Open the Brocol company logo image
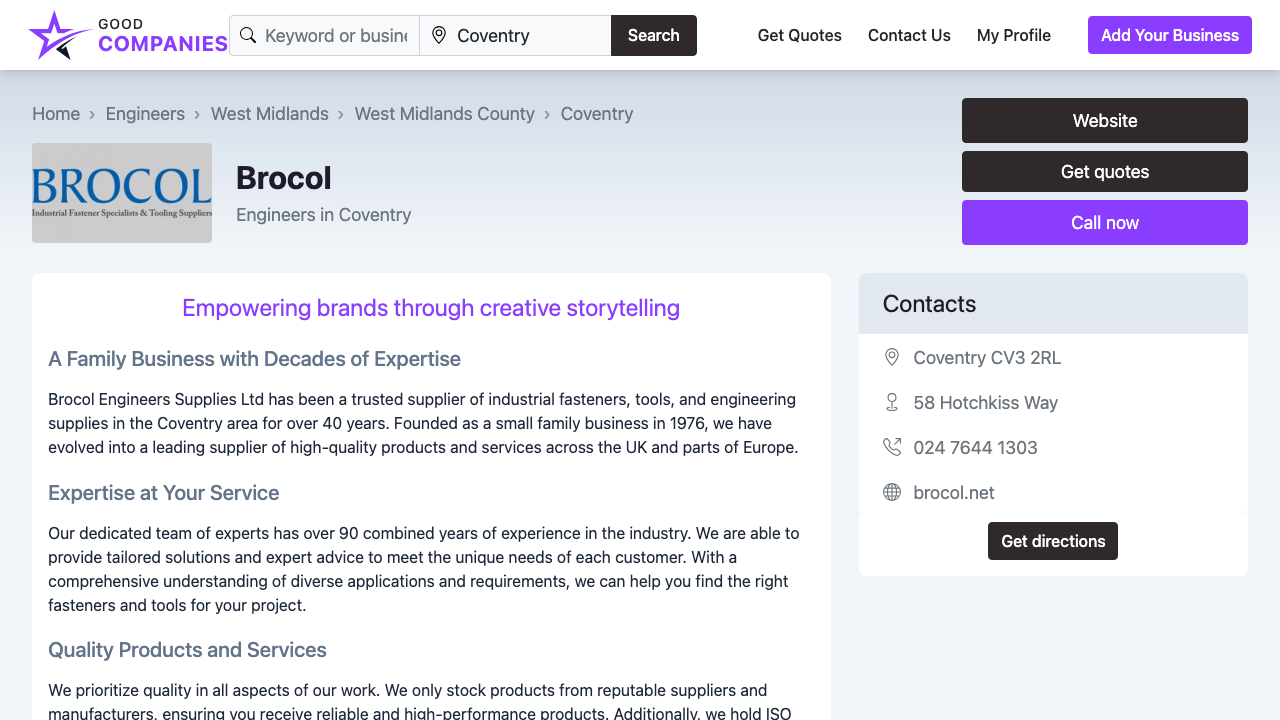1280x720 pixels. pyautogui.click(x=121, y=192)
